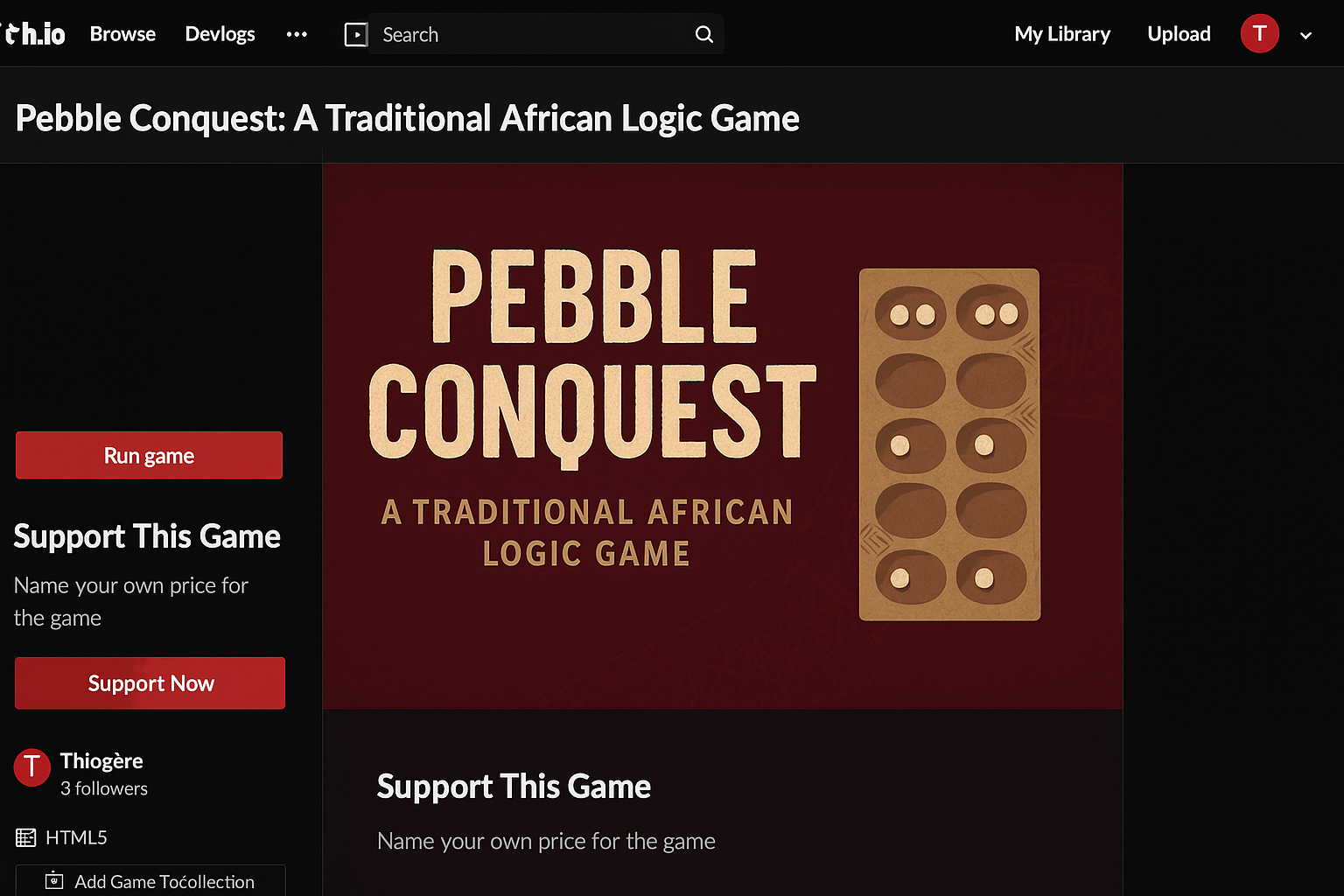Go to Devlogs in the top navigation
This screenshot has height=896, width=1344.
220,34
